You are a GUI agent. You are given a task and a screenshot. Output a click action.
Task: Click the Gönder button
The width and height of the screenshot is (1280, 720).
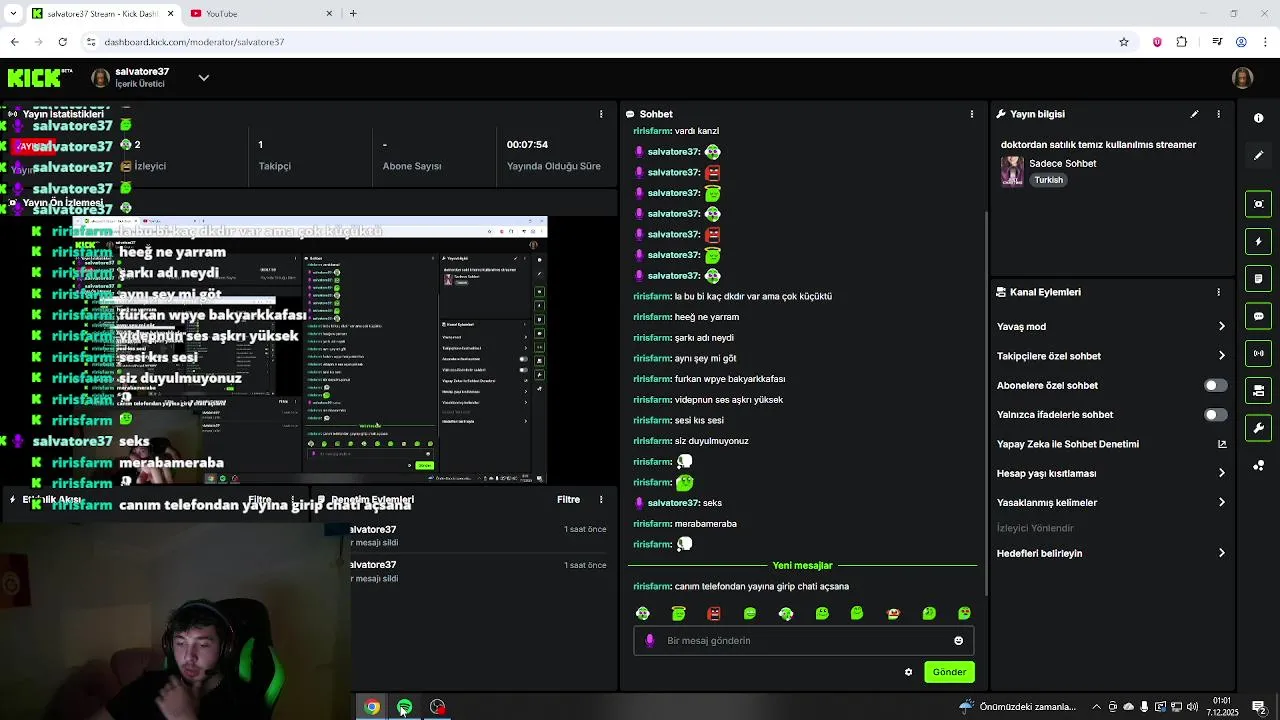[949, 672]
